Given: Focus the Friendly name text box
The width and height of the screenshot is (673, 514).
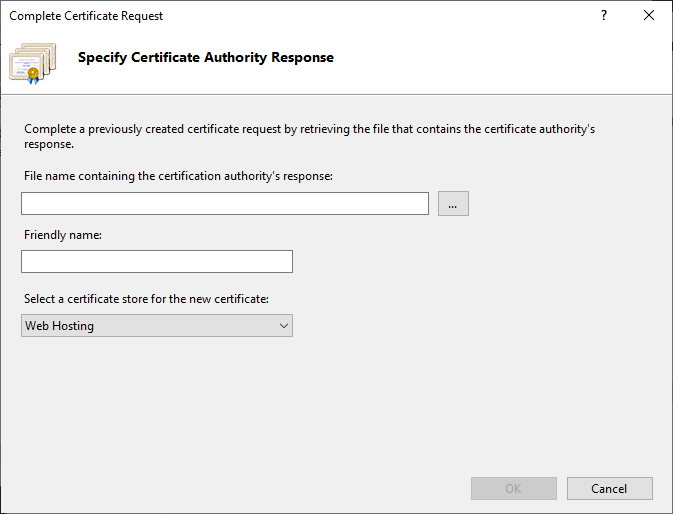Looking at the screenshot, I should point(157,262).
